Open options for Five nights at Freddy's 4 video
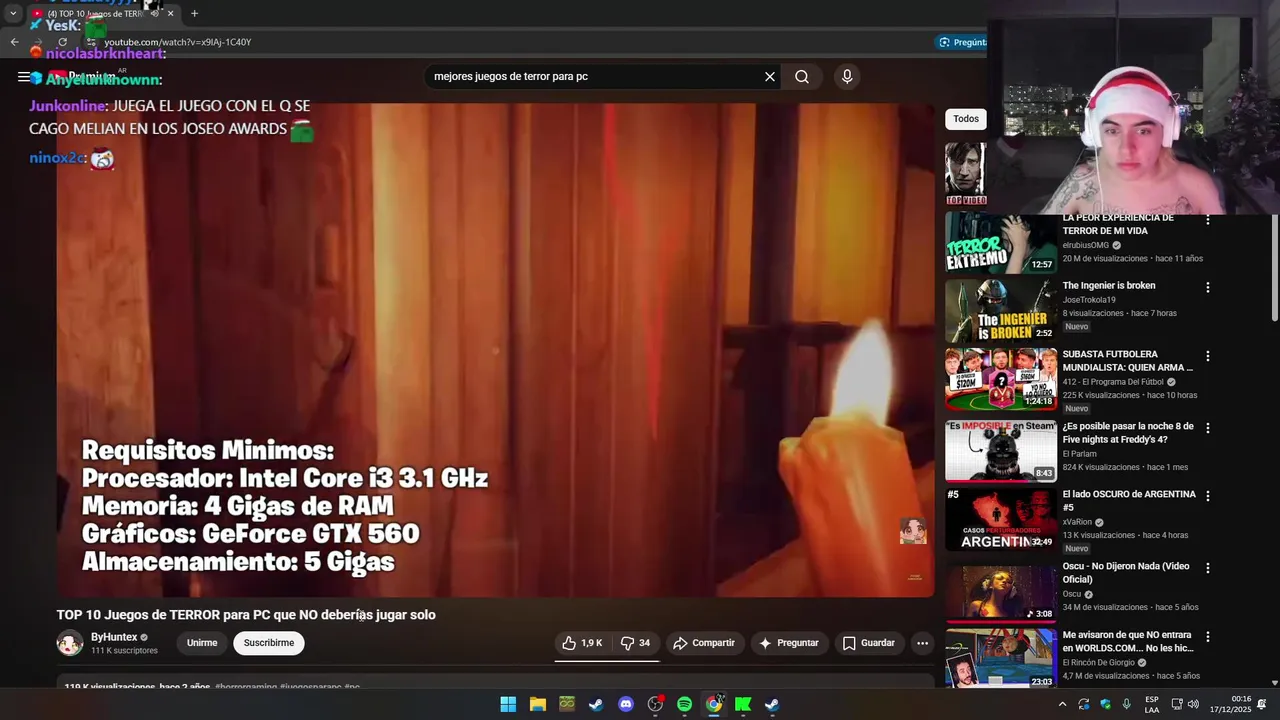1280x720 pixels. [1207, 428]
